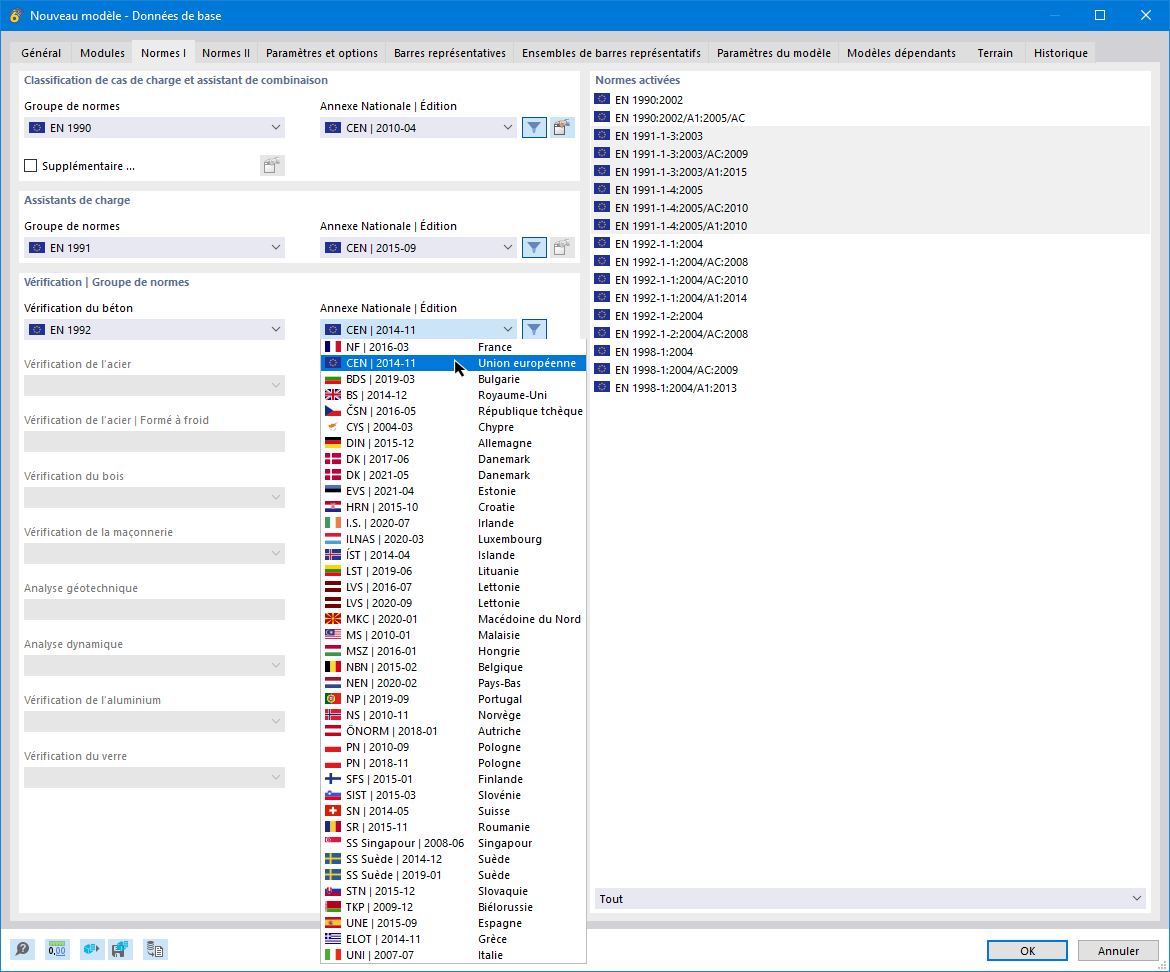Select EN 1991-1-3:2003 in activated norms
Screen dimensions: 1170x972
pos(871,136)
